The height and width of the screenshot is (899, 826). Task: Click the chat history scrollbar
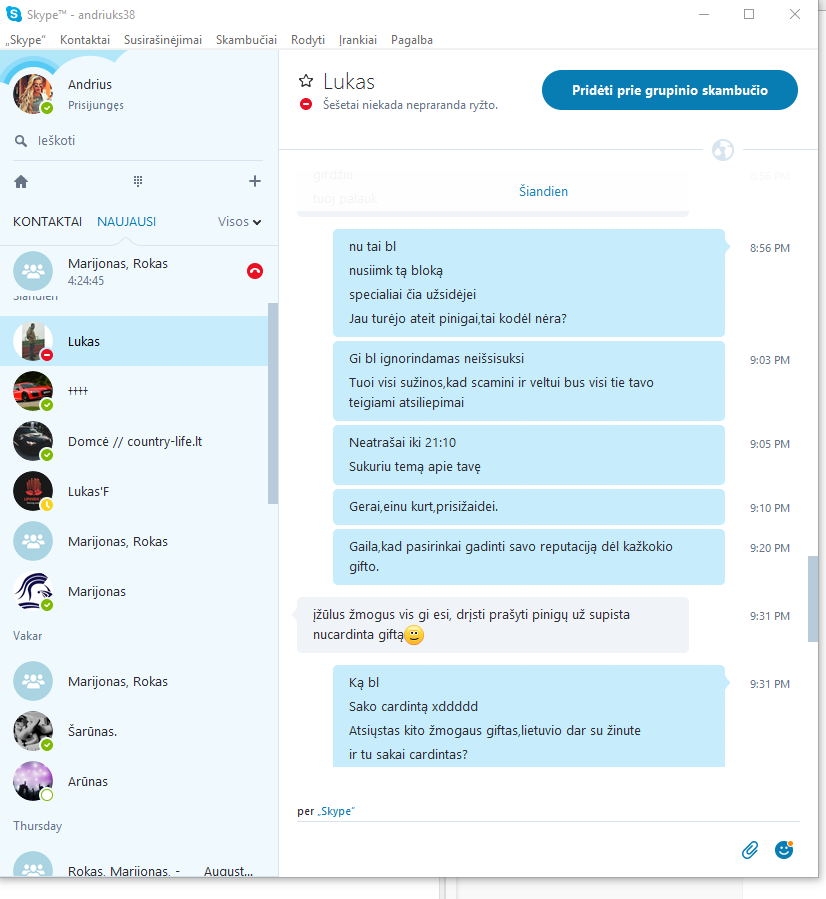813,599
